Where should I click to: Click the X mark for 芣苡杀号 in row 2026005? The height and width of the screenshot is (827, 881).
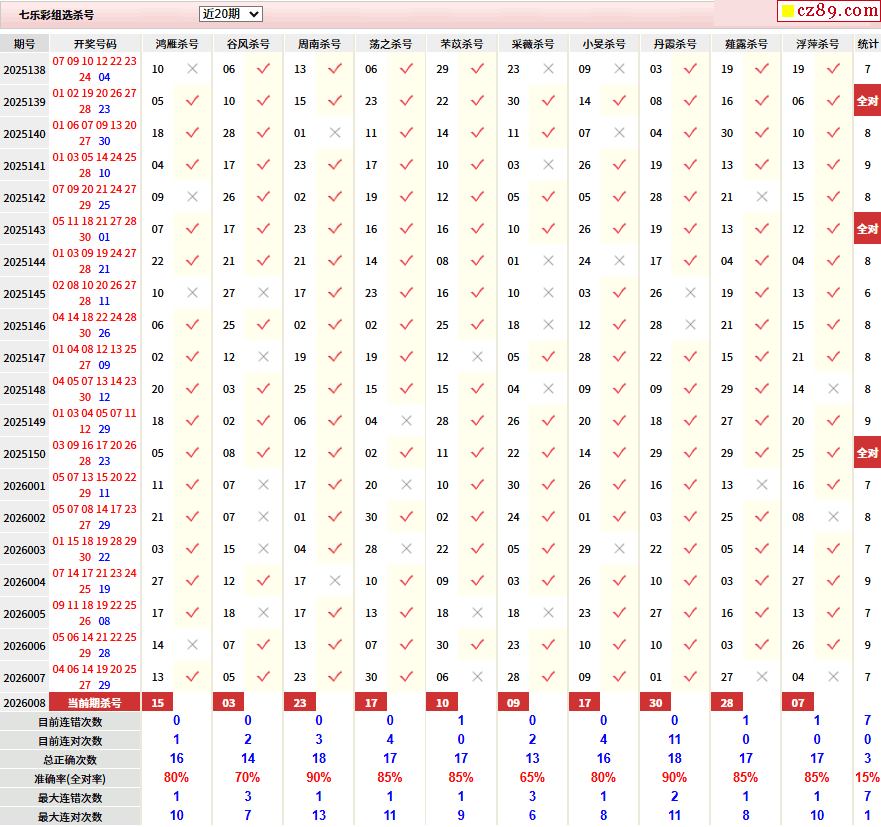point(478,613)
